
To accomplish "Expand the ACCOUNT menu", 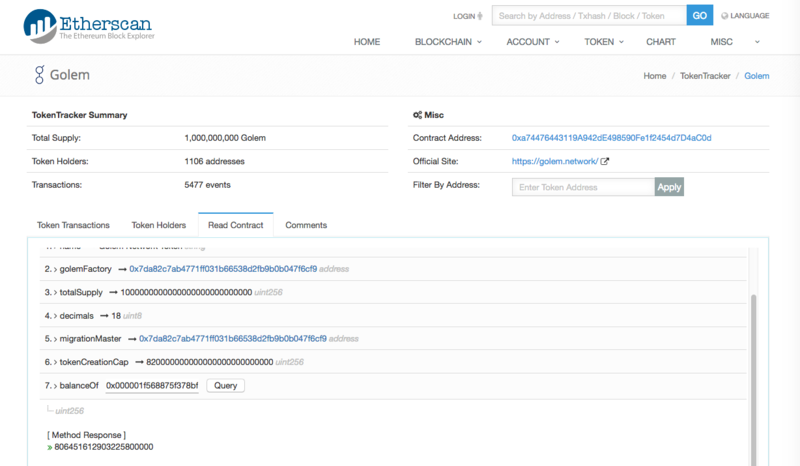I will tap(533, 42).
